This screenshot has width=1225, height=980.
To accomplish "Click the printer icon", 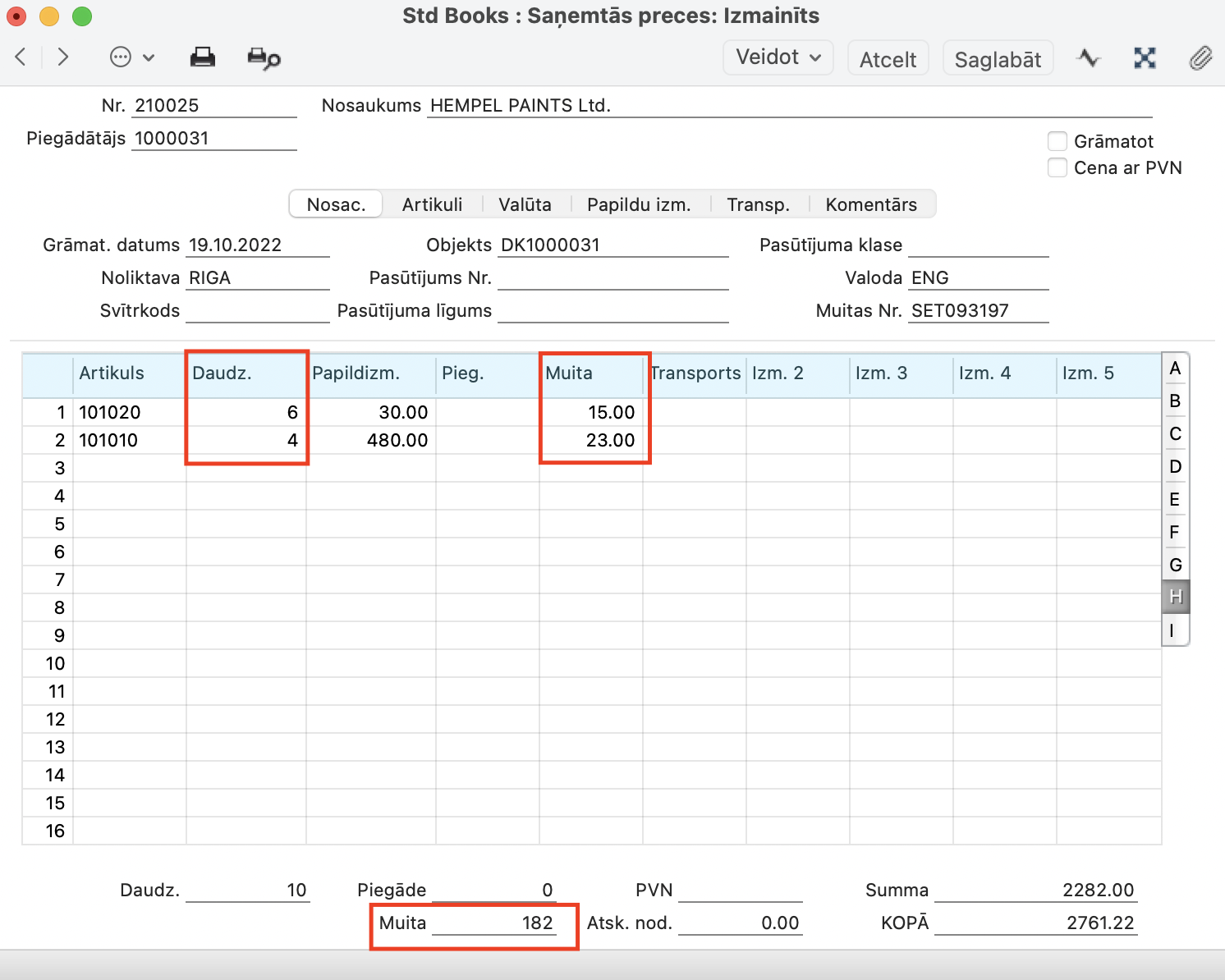I will 202,57.
